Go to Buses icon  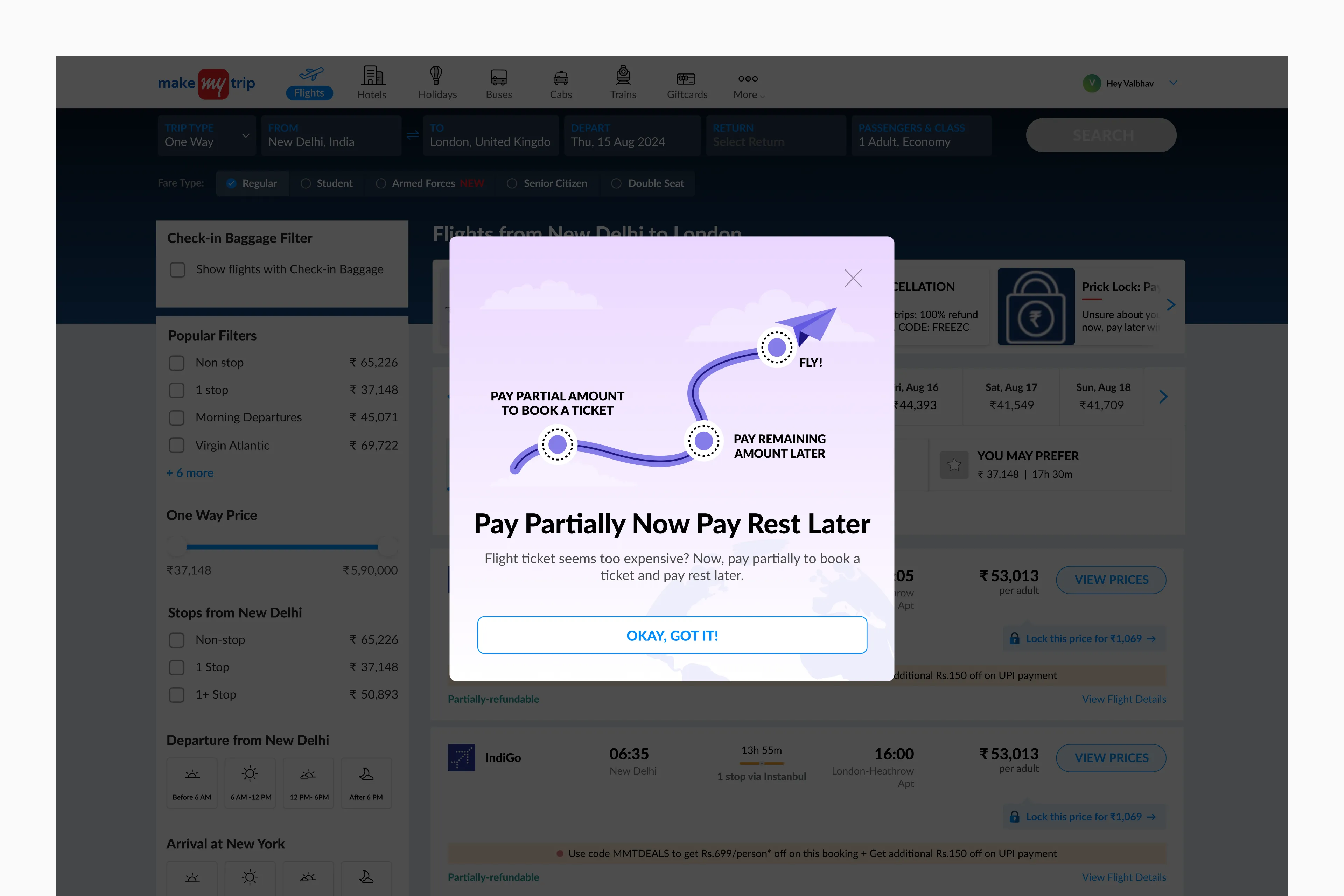tap(499, 77)
